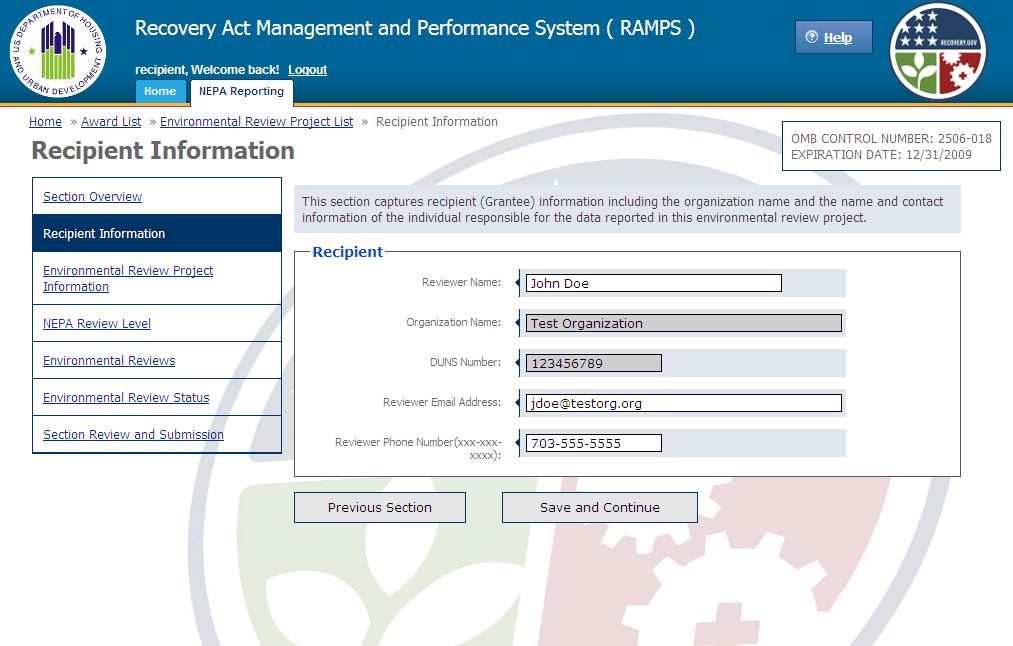Open Award List breadcrumb link

tap(111, 122)
